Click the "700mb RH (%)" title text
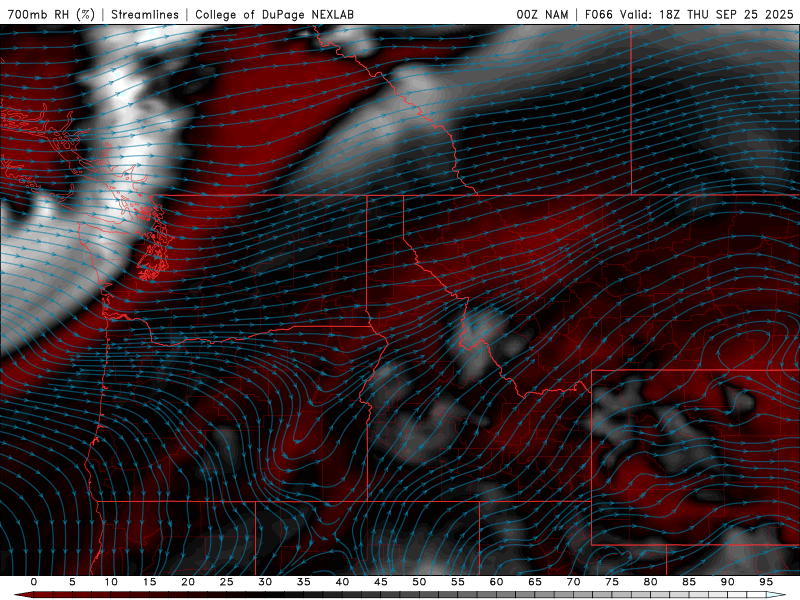Image resolution: width=800 pixels, height=600 pixels. click(51, 14)
